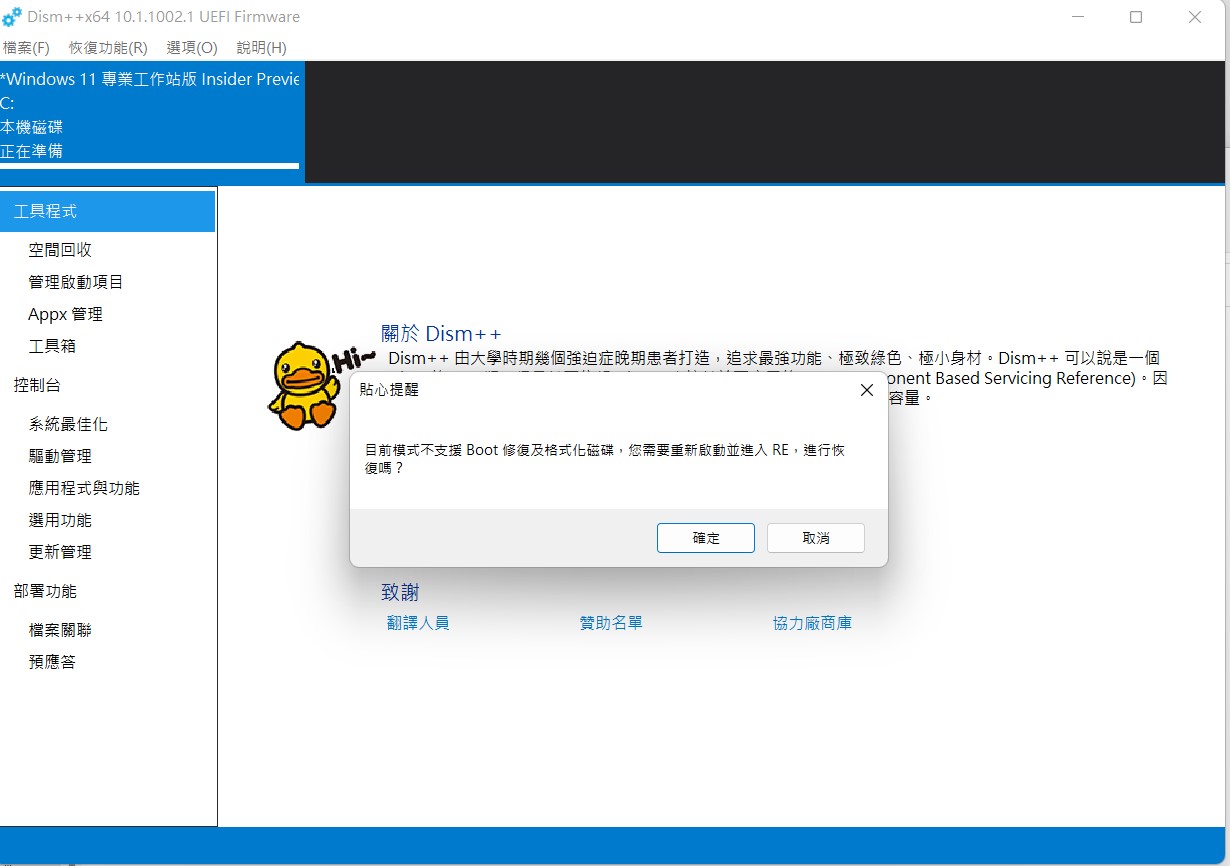Image resolution: width=1230 pixels, height=866 pixels.
Task: Follow the 協力廠商庫 link
Action: [x=812, y=623]
